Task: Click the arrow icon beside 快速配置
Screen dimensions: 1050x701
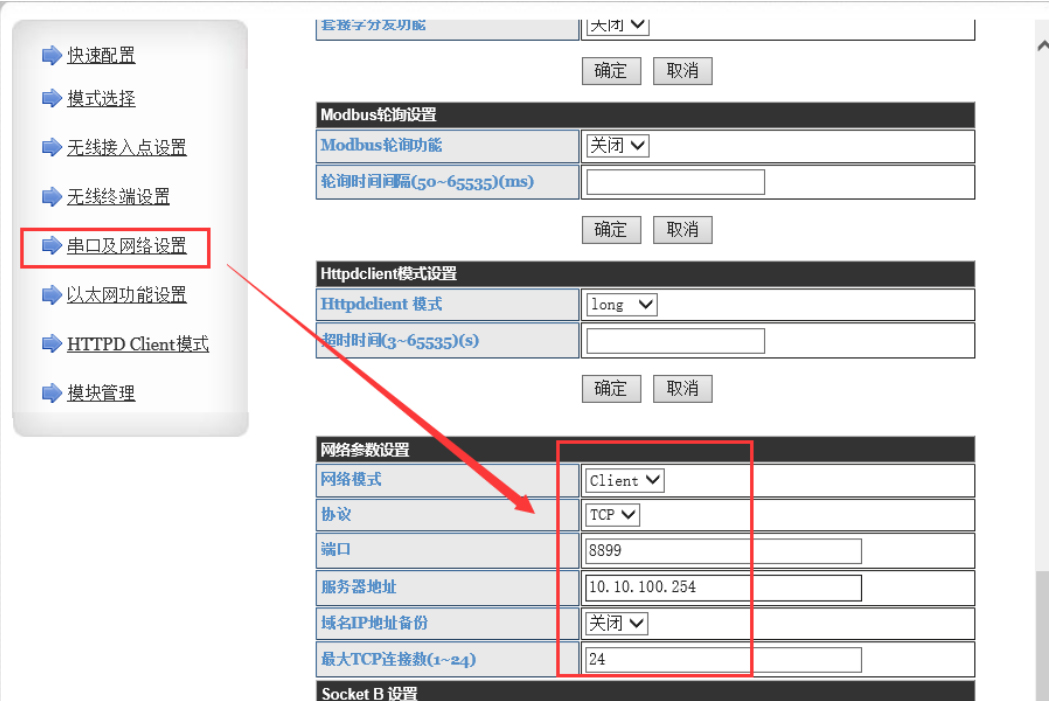Action: click(x=52, y=56)
